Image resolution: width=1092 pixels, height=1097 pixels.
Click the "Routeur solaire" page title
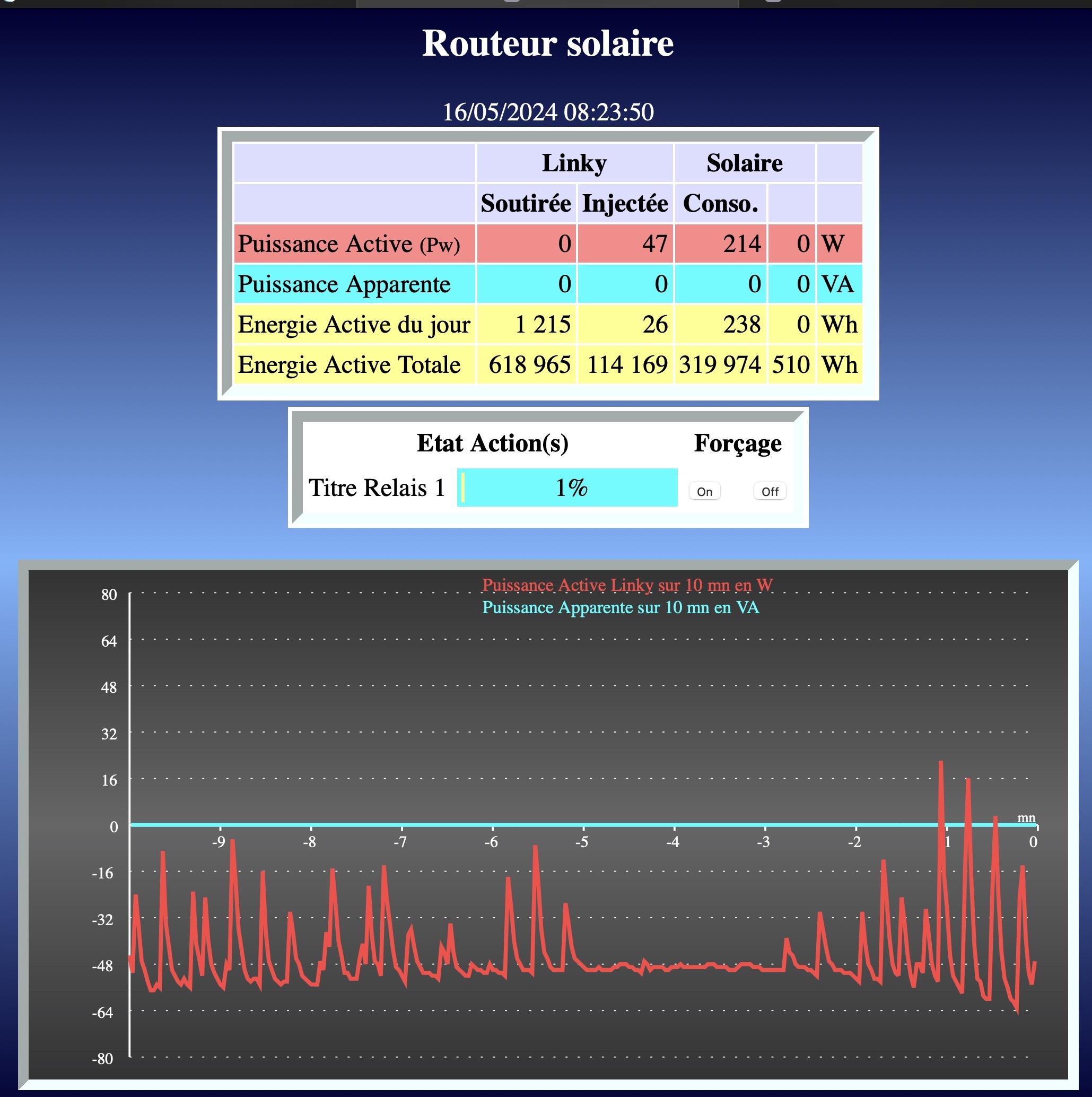548,43
